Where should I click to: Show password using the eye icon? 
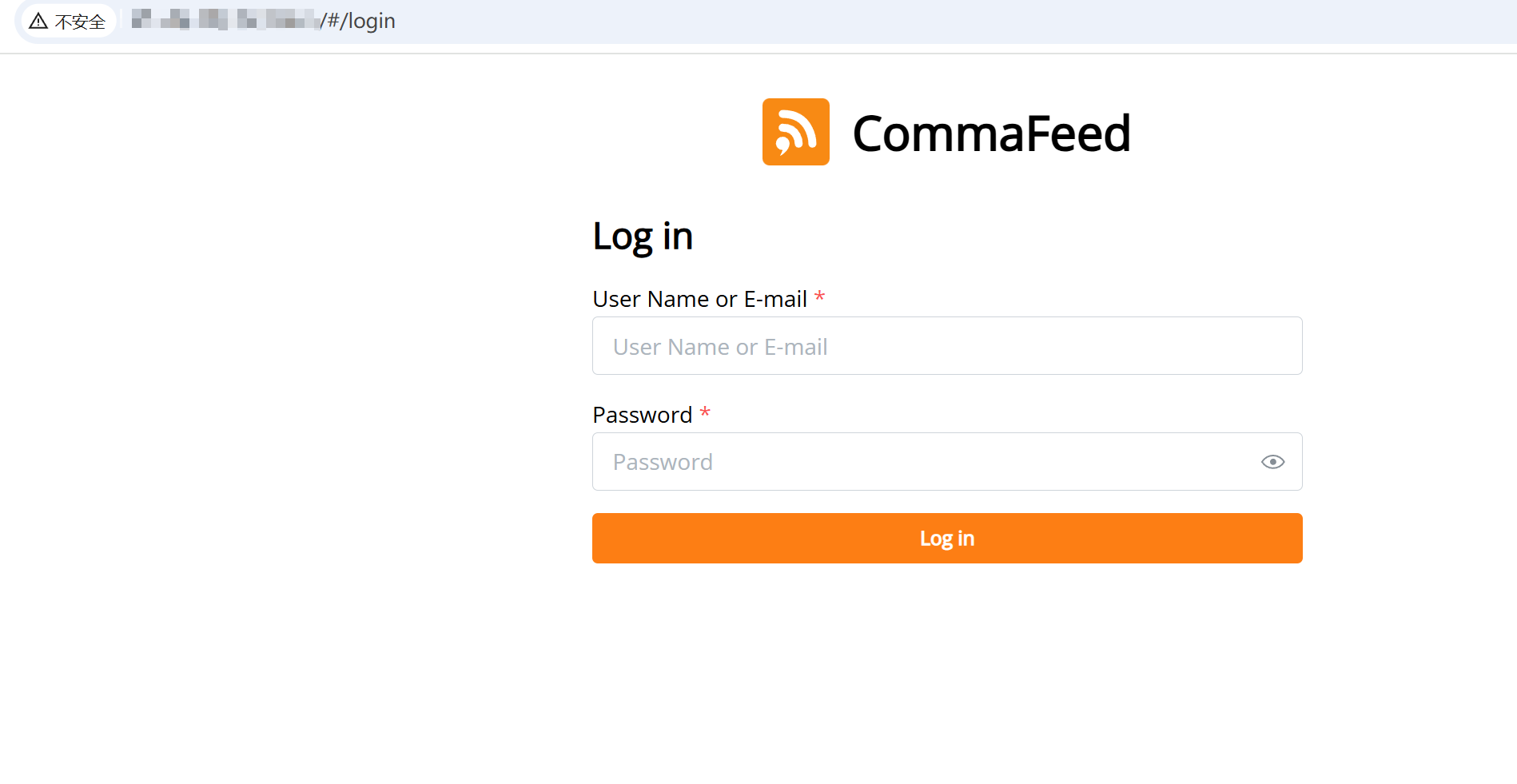[1272, 462]
